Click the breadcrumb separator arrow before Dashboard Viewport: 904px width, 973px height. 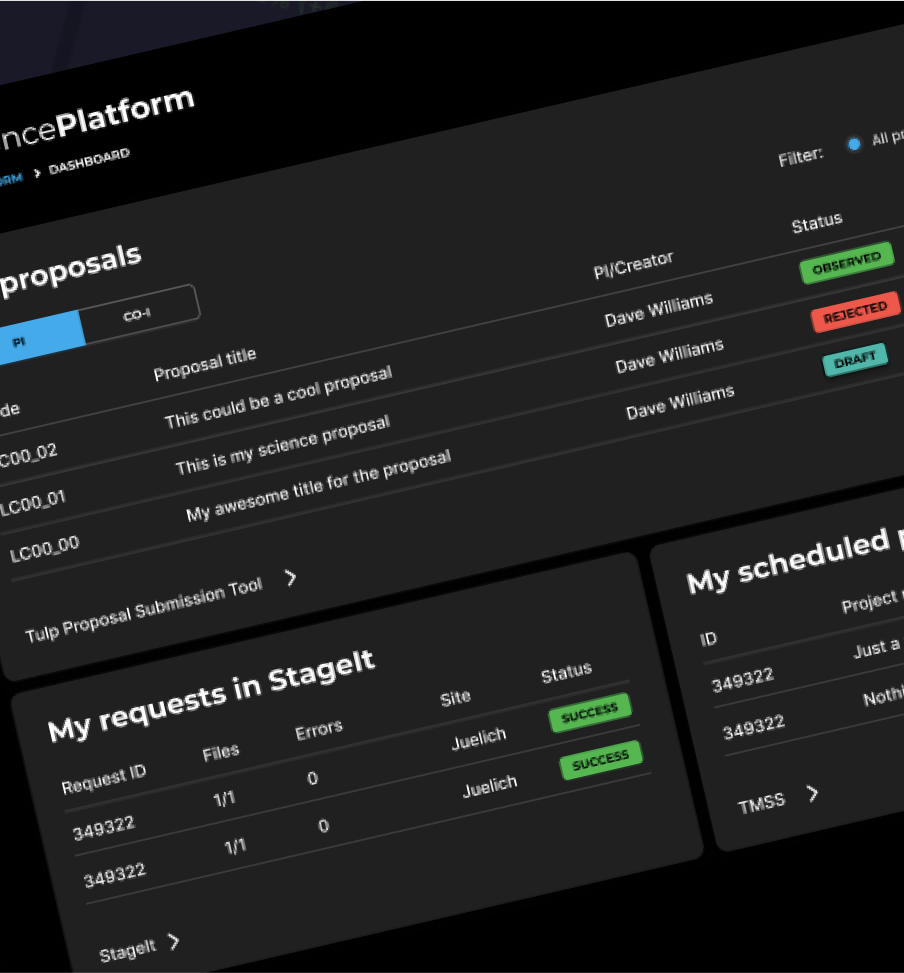[x=37, y=172]
